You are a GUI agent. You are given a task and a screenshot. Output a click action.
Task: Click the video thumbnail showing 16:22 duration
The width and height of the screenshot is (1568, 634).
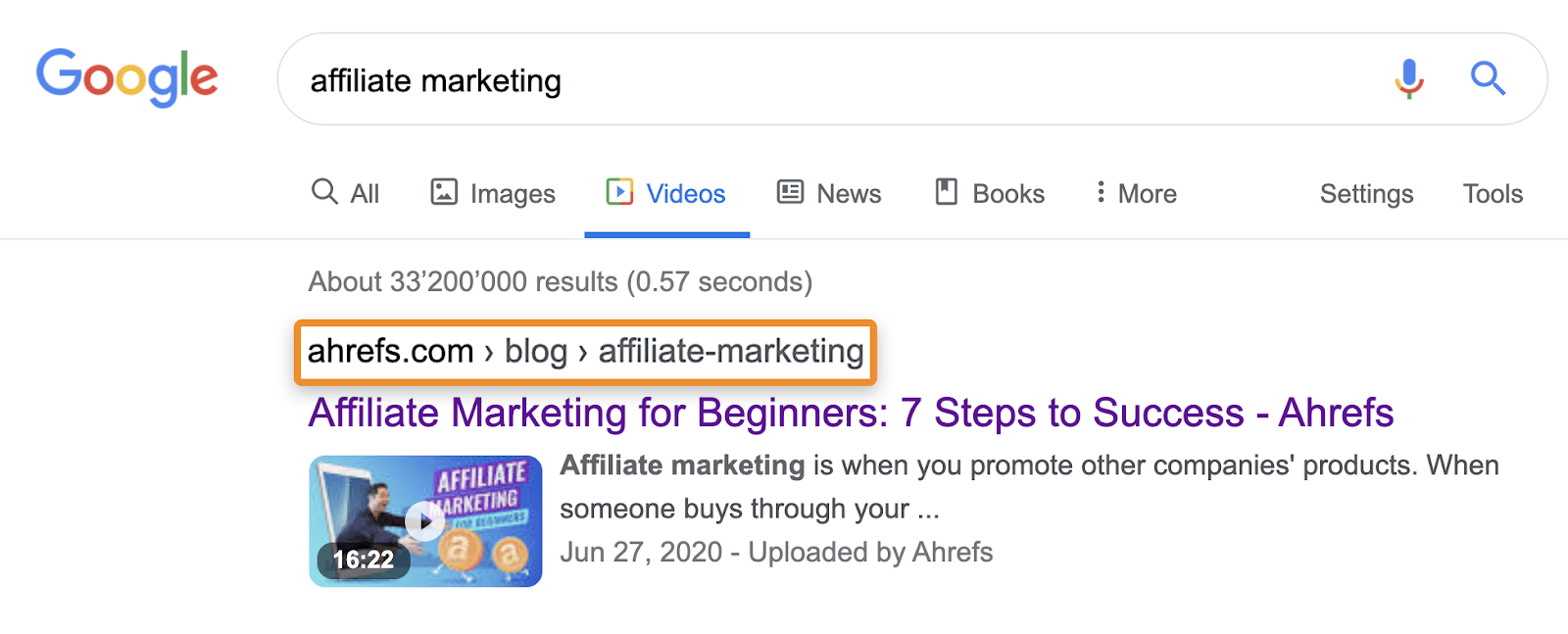[424, 521]
